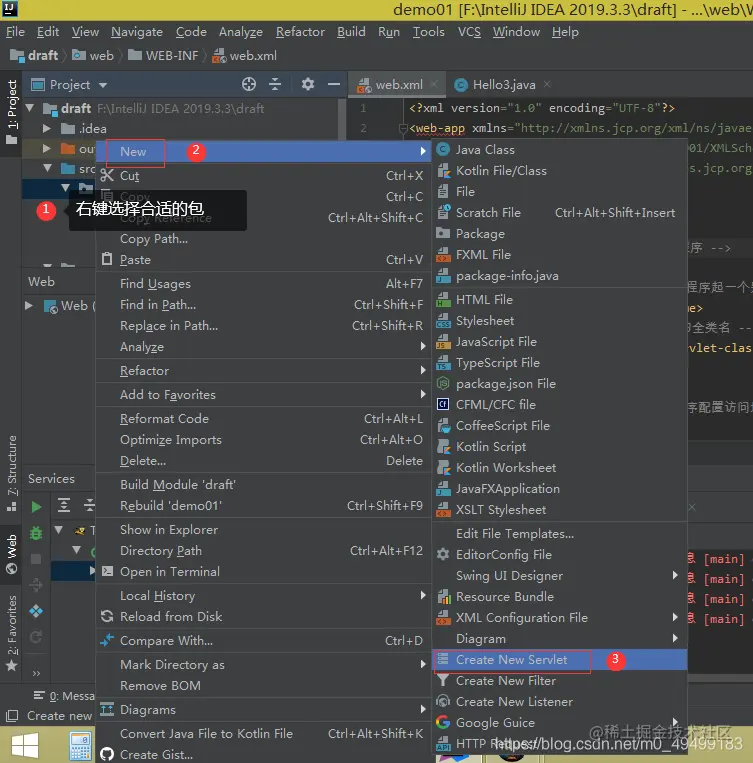The width and height of the screenshot is (753, 763).
Task: Open Calculator from taskbar
Action: click(80, 745)
